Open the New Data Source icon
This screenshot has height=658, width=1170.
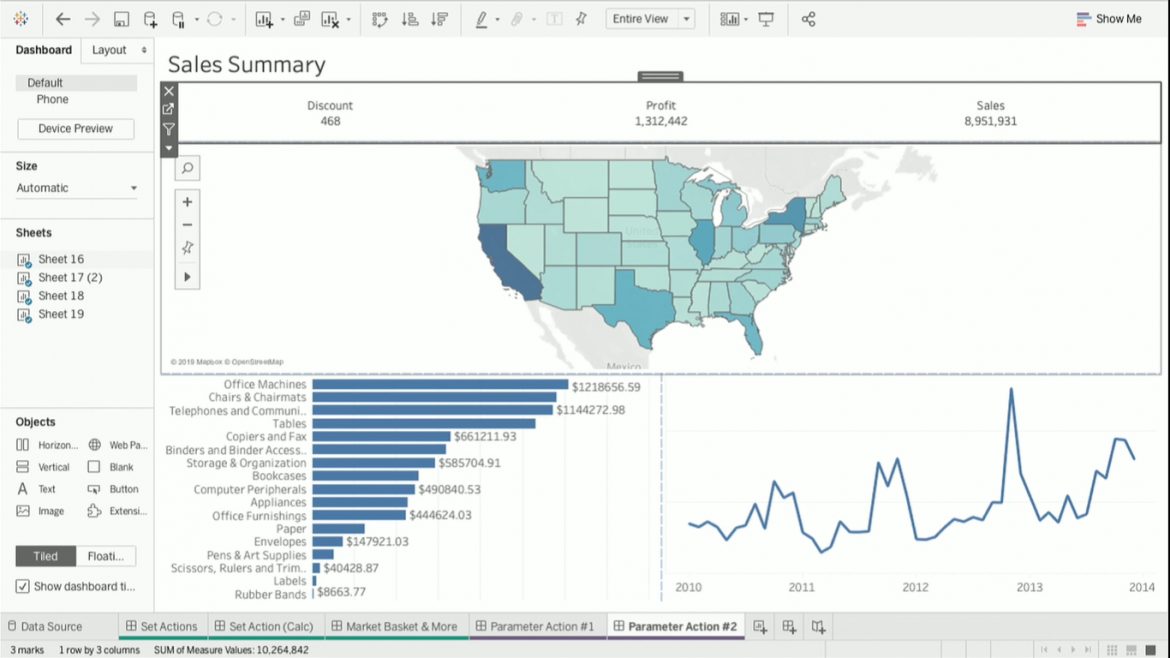(149, 18)
